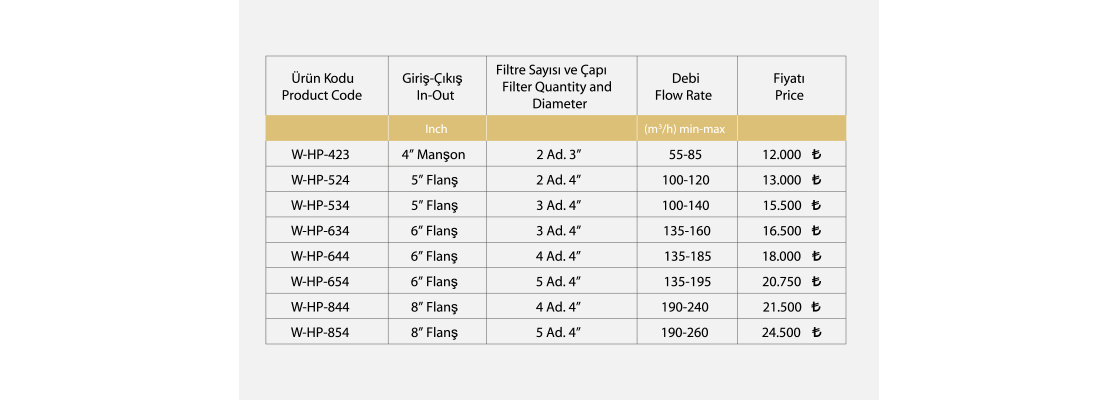Click the Giriş-Çıkış In-Out column header
Image resolution: width=1120 pixels, height=400 pixels.
pyautogui.click(x=436, y=86)
